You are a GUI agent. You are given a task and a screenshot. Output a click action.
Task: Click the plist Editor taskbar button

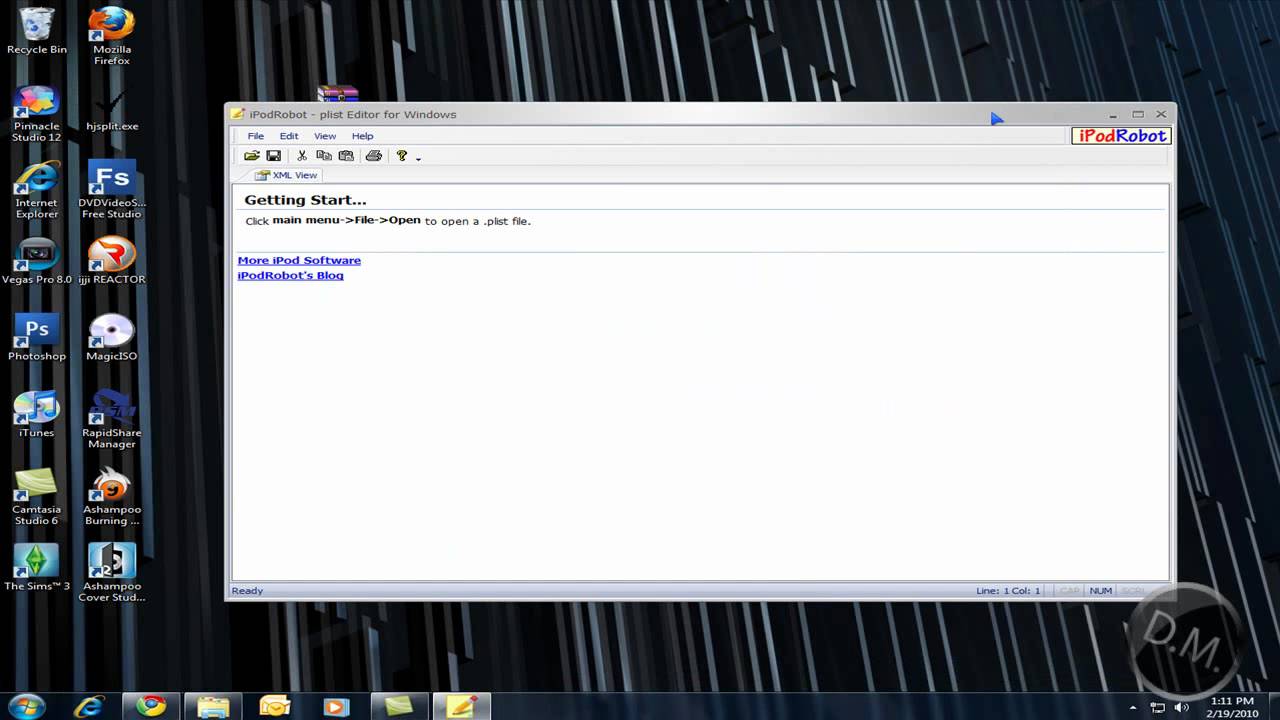coord(461,706)
